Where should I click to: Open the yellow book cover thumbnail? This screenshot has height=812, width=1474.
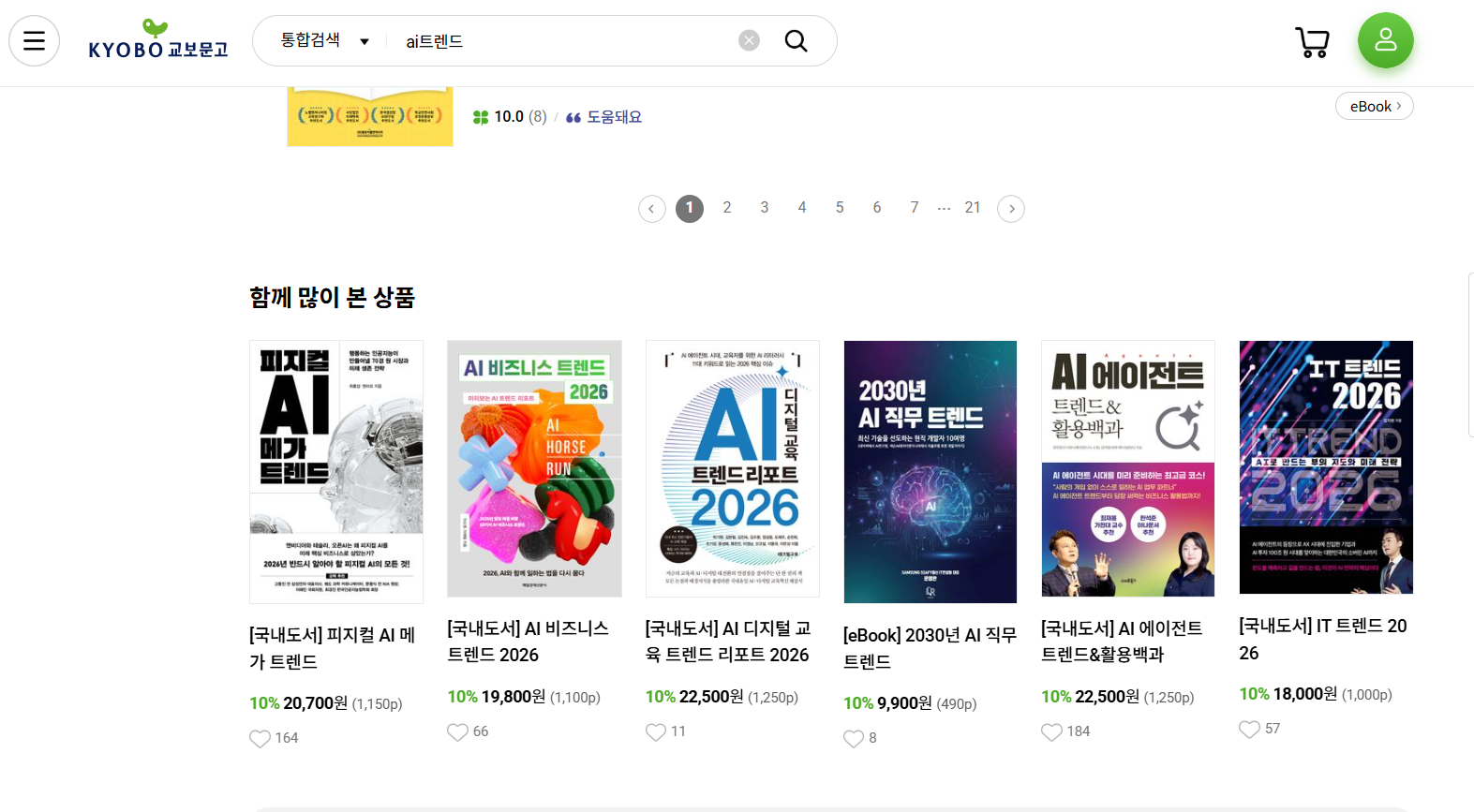click(370, 116)
